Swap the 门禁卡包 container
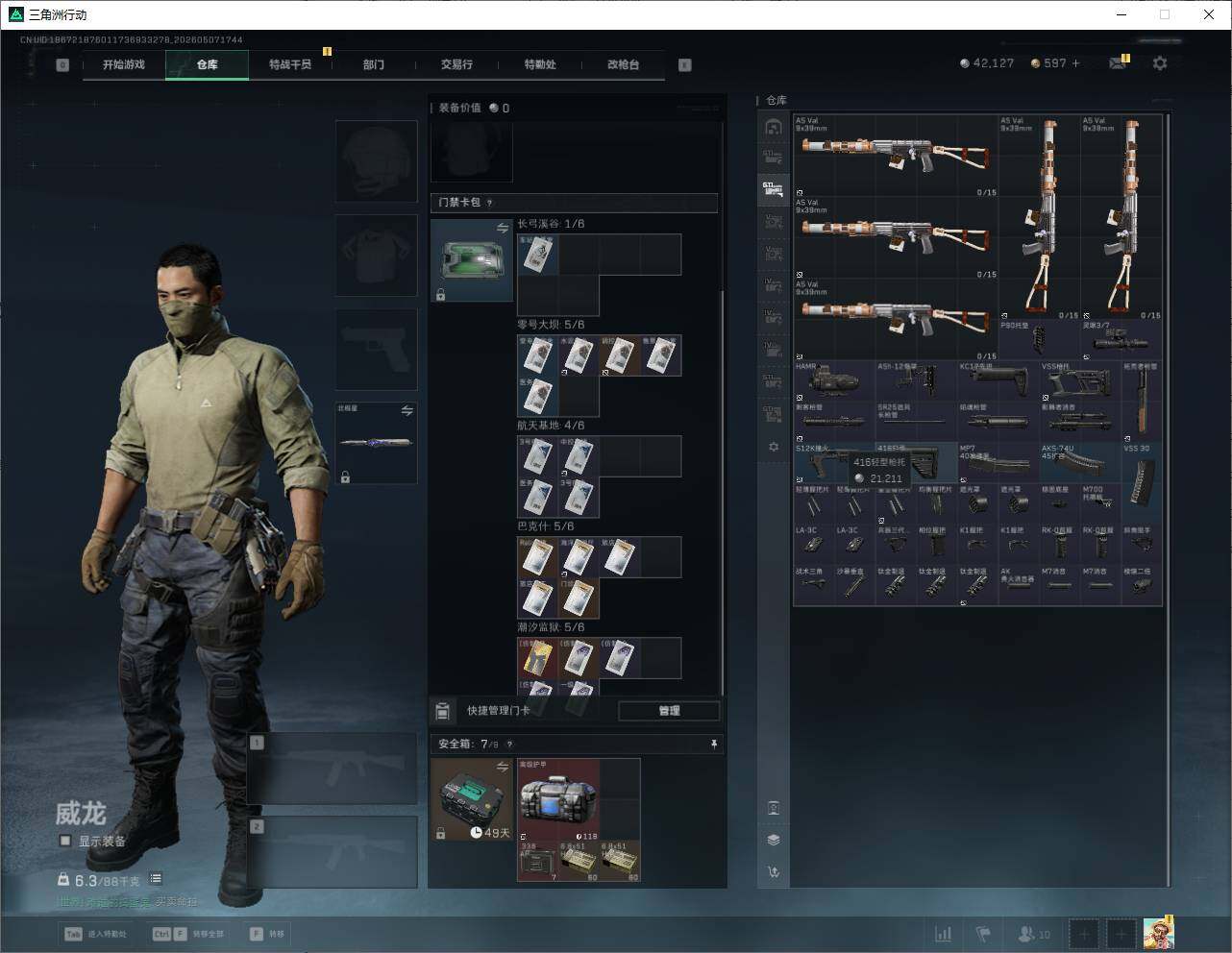The image size is (1232, 953). [503, 228]
